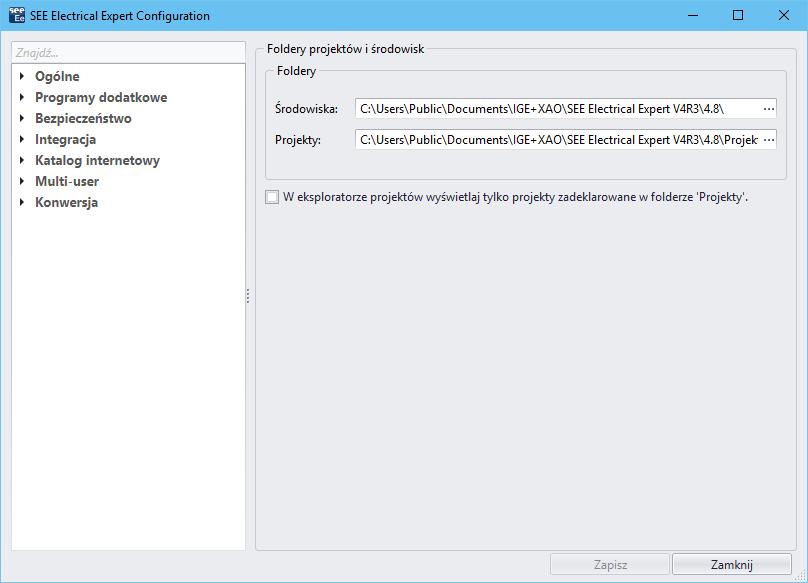
Task: Close the configuration window
Action: [x=784, y=15]
